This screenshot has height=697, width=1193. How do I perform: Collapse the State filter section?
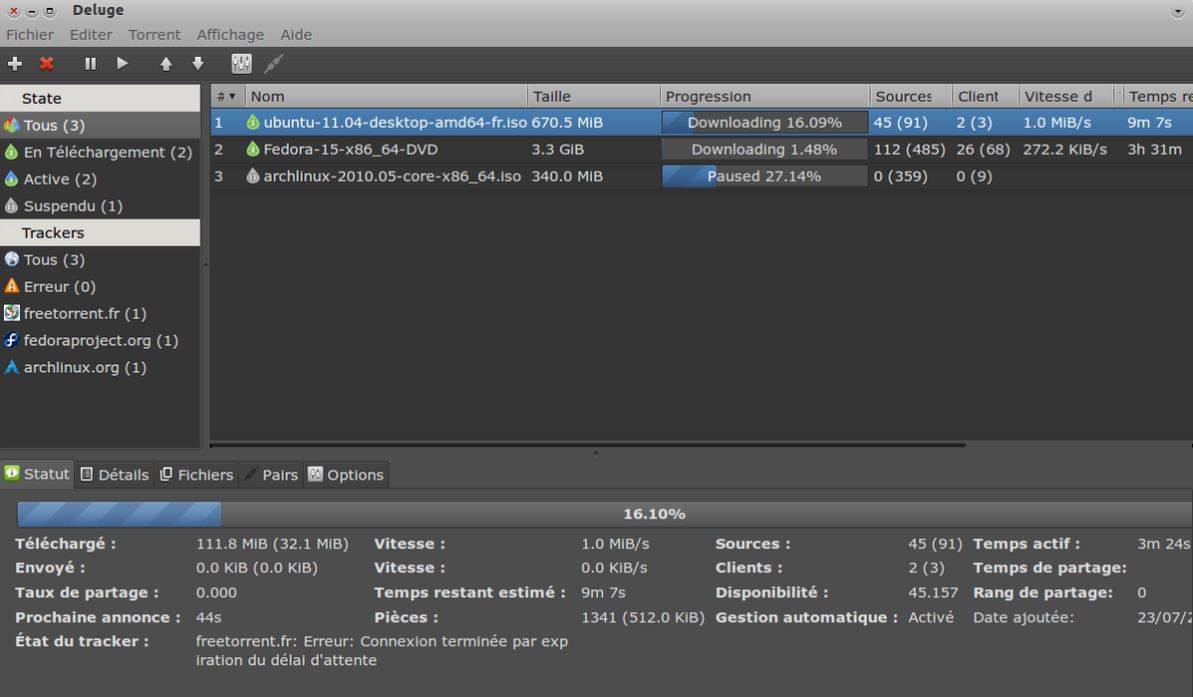coord(42,98)
